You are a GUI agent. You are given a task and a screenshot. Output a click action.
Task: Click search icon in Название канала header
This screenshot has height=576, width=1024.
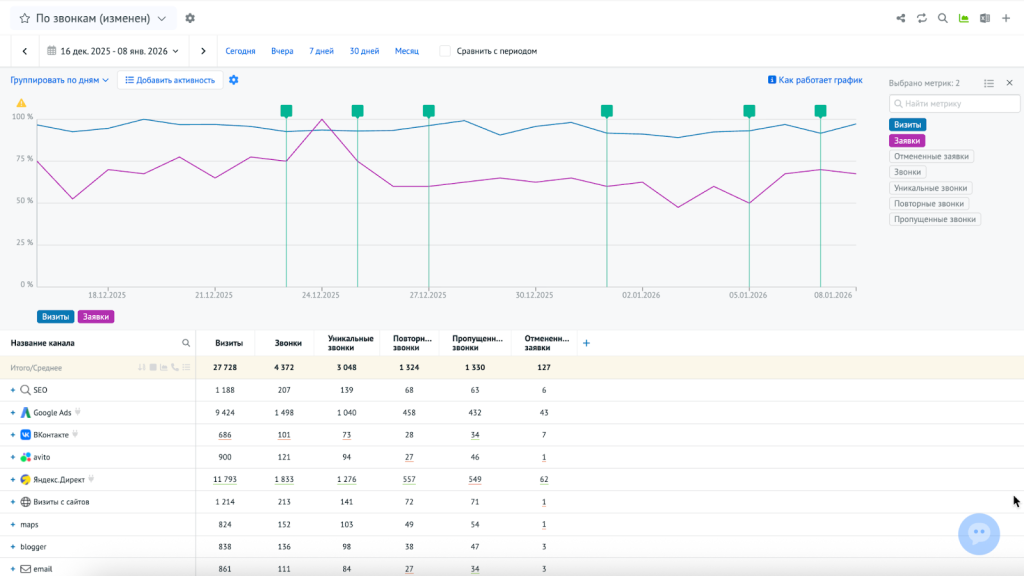tap(186, 343)
